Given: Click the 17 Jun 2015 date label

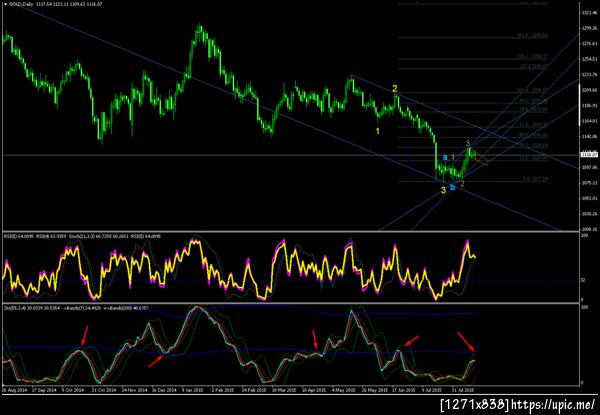Looking at the screenshot, I should pyautogui.click(x=405, y=390).
